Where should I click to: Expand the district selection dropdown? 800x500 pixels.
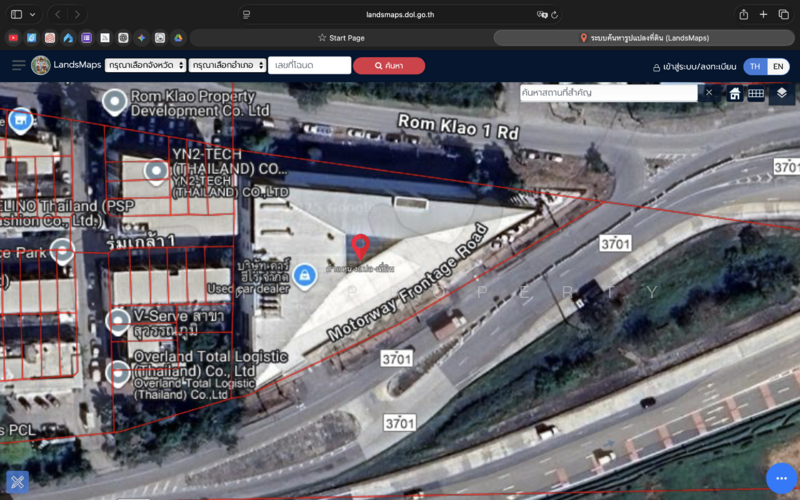pos(227,65)
